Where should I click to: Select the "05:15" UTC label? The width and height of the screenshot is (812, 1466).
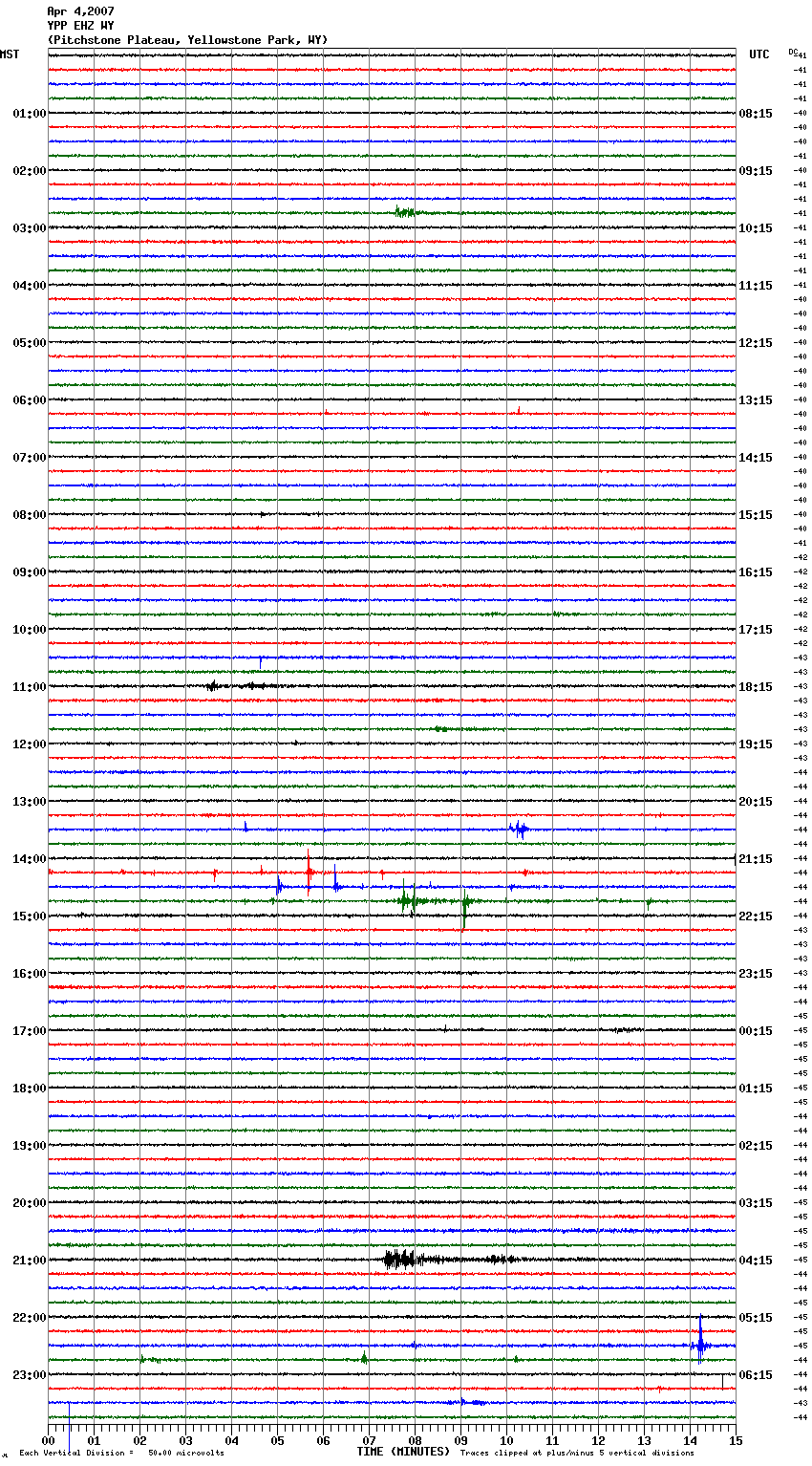tap(756, 1318)
